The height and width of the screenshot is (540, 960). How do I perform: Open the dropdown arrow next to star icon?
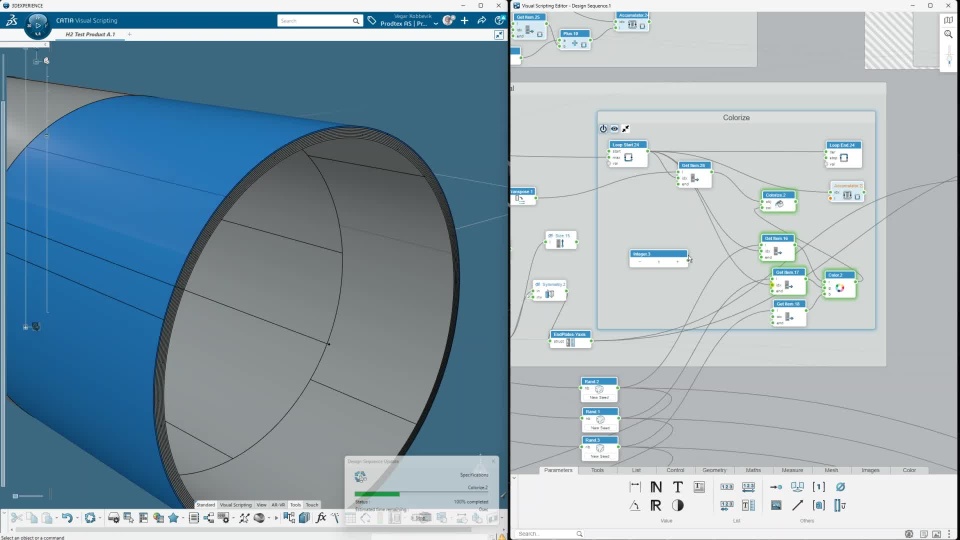click(182, 519)
